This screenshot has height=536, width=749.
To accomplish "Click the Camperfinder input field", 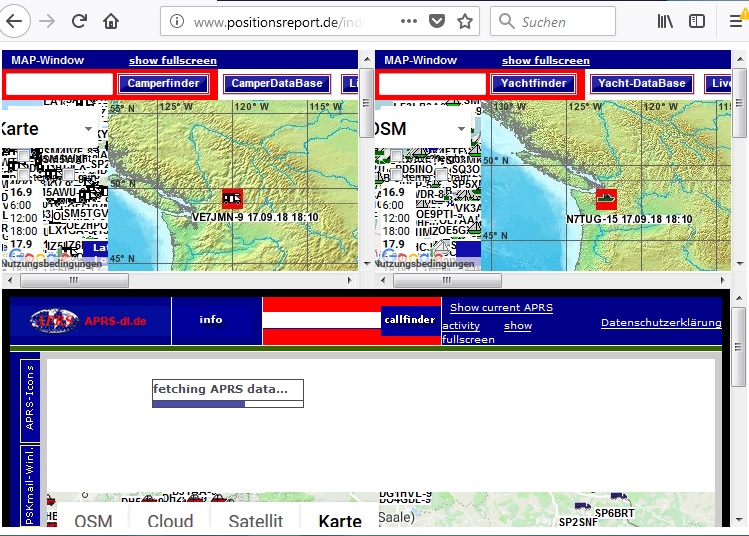I will pos(59,84).
